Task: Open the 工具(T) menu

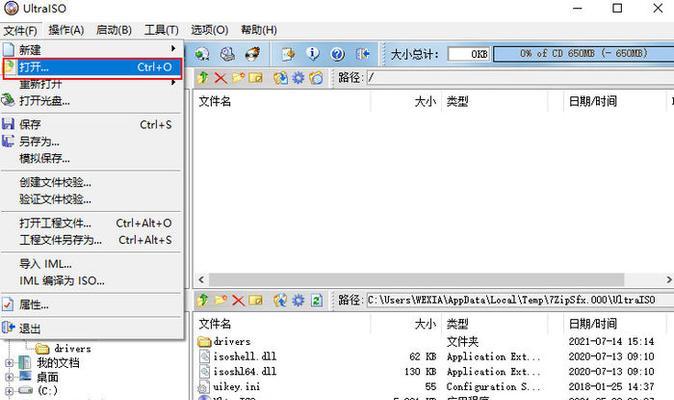Action: 161,30
